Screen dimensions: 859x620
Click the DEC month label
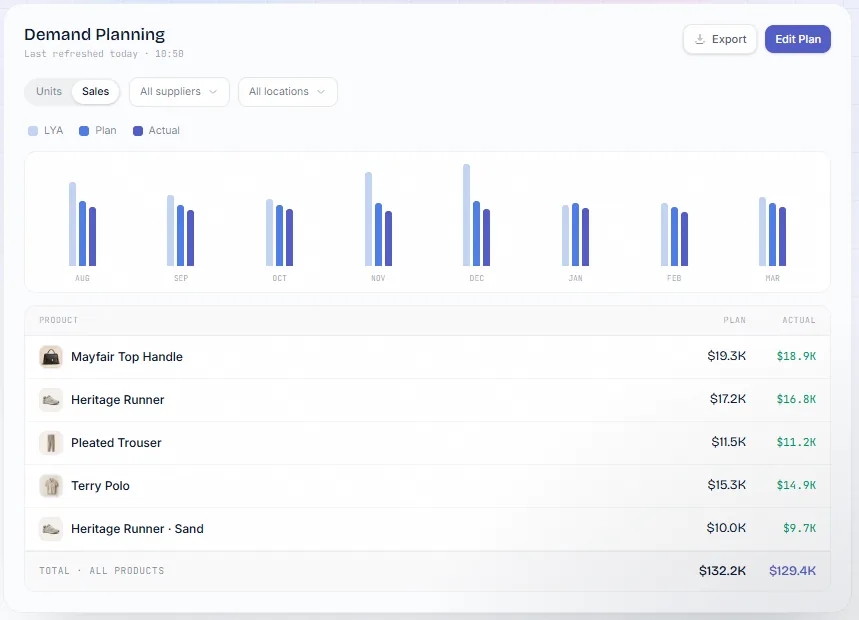477,278
